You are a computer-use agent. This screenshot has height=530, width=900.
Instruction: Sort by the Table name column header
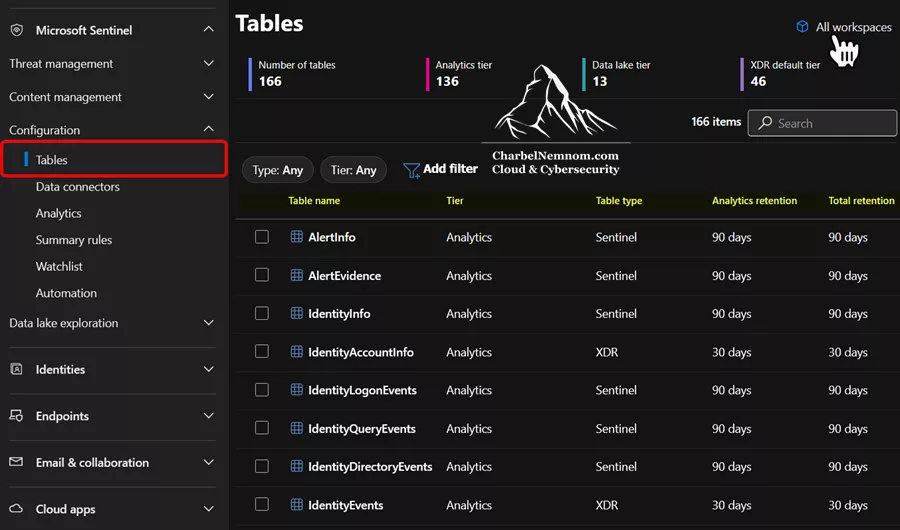(314, 200)
